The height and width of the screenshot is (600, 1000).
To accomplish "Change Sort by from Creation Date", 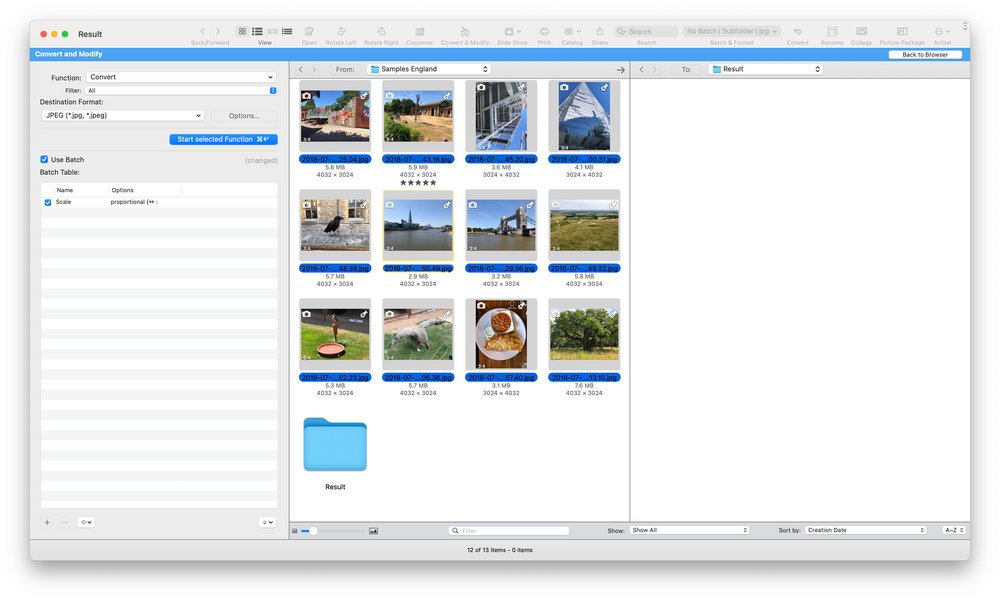I will pos(865,530).
